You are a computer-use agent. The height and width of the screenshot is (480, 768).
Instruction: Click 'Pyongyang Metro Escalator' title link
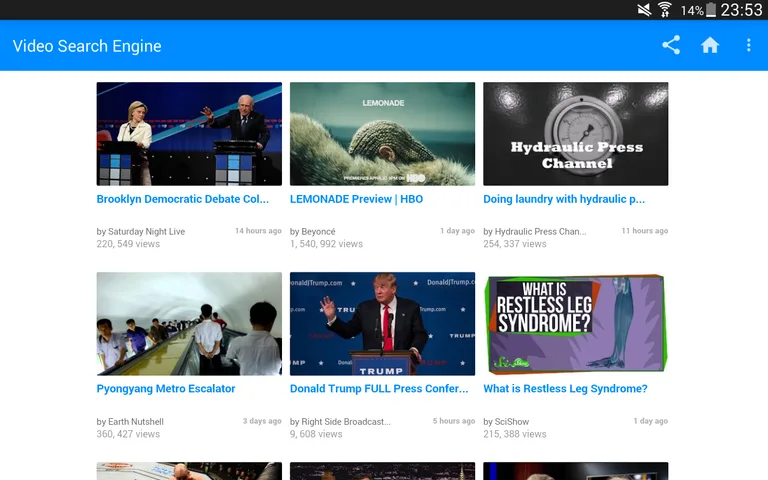tap(166, 389)
